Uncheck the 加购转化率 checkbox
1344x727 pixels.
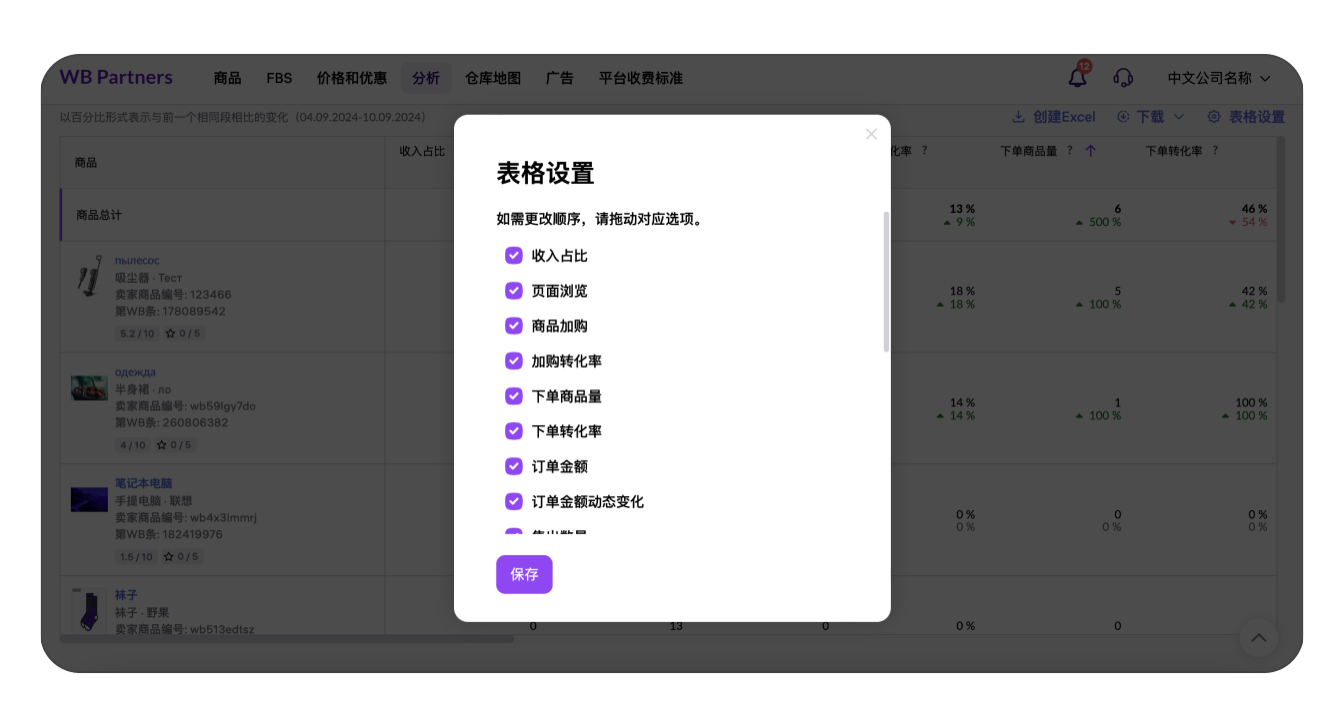pyautogui.click(x=514, y=361)
